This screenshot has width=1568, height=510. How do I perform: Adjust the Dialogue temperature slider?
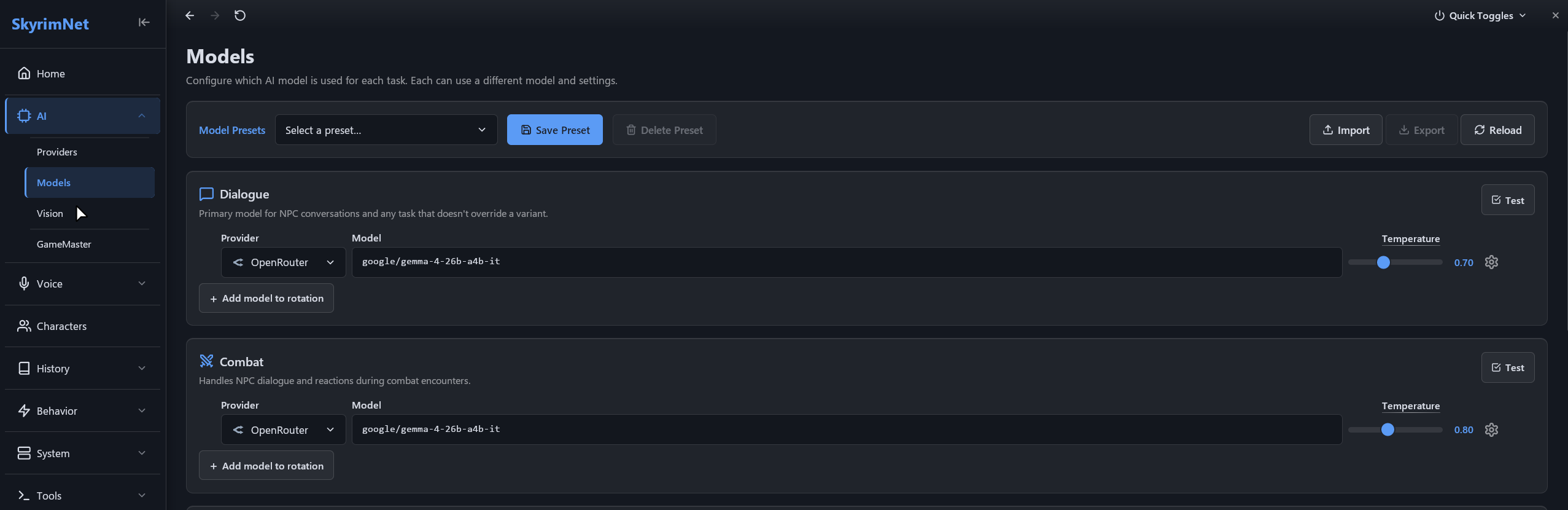1395,262
